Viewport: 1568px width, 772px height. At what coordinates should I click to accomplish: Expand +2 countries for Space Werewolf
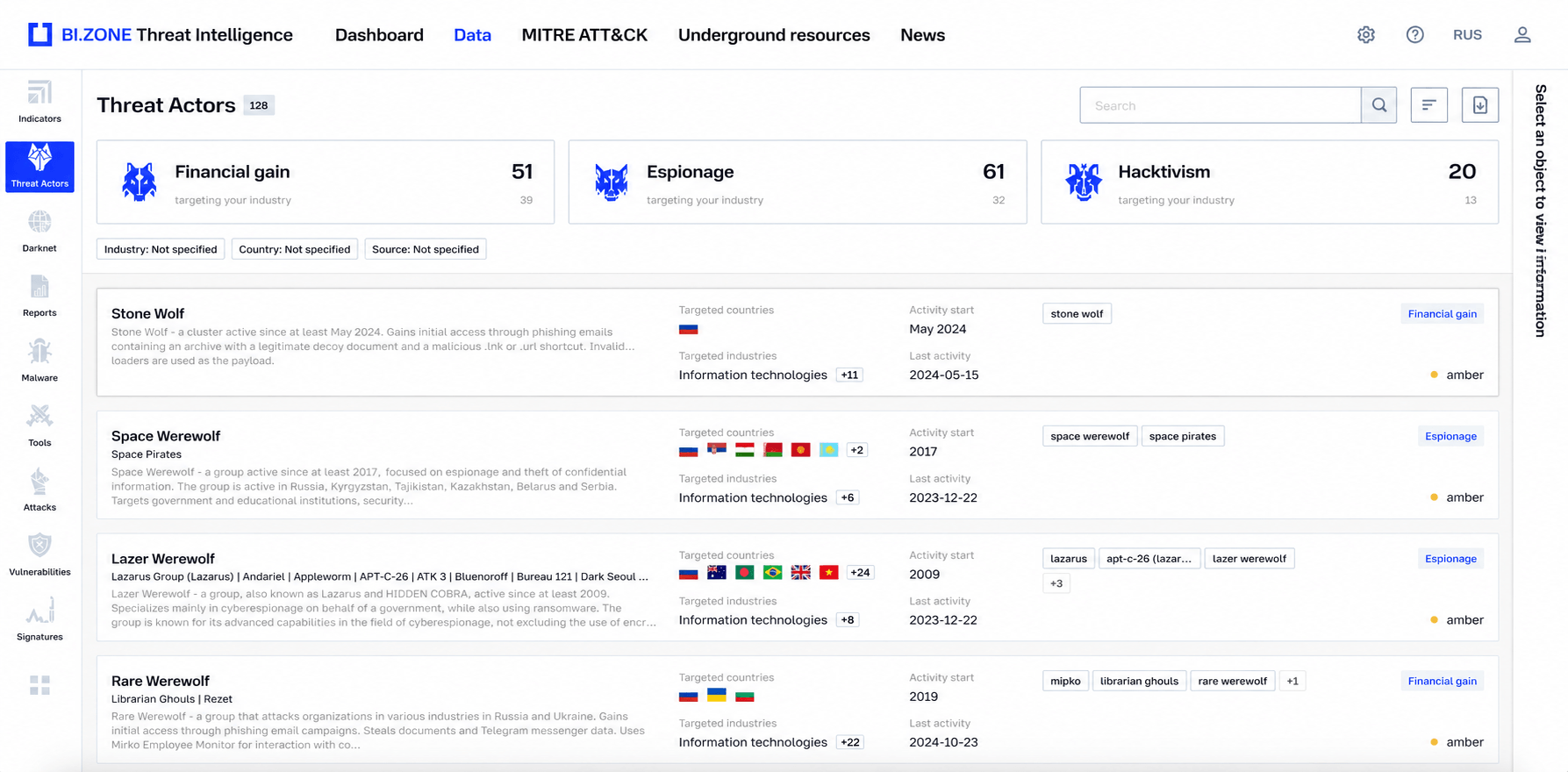tap(857, 450)
